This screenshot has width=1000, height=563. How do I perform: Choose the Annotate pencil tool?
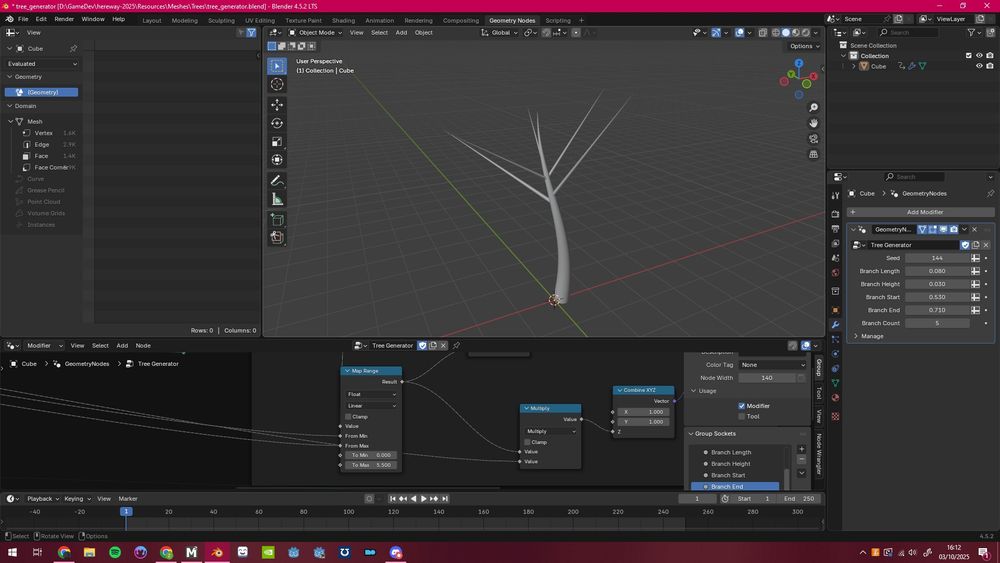pyautogui.click(x=277, y=180)
